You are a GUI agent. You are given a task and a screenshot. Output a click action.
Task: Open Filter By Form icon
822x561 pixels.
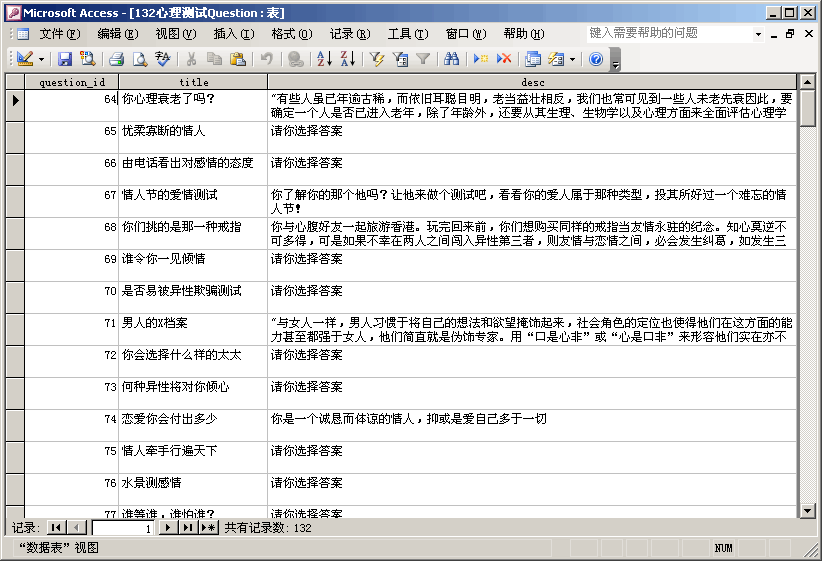tap(400, 59)
